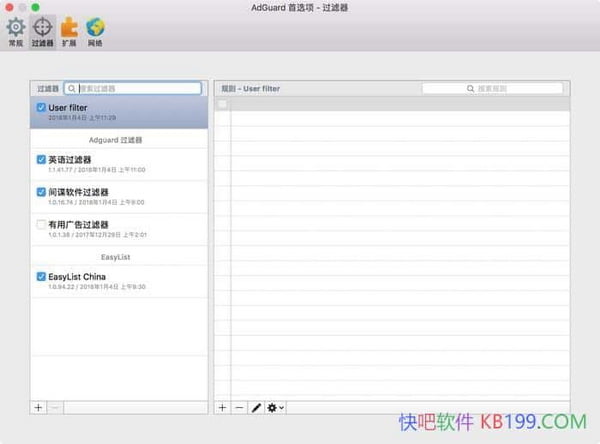Viewport: 600px width, 444px height.
Task: Remove rule using minus icon in rules panel
Action: pos(239,408)
